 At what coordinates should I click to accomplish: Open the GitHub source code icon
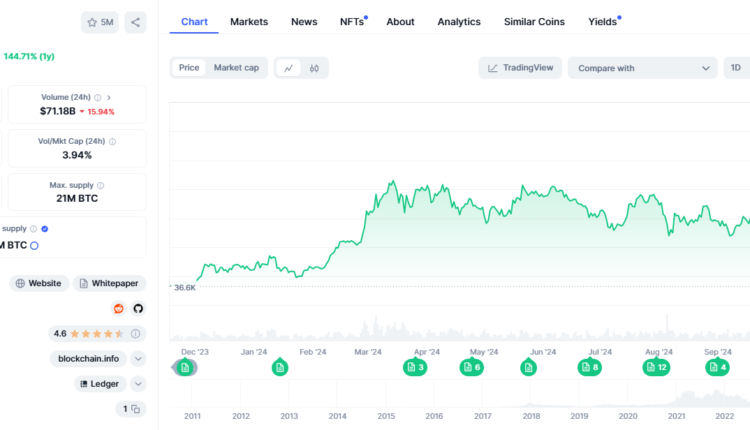point(138,309)
